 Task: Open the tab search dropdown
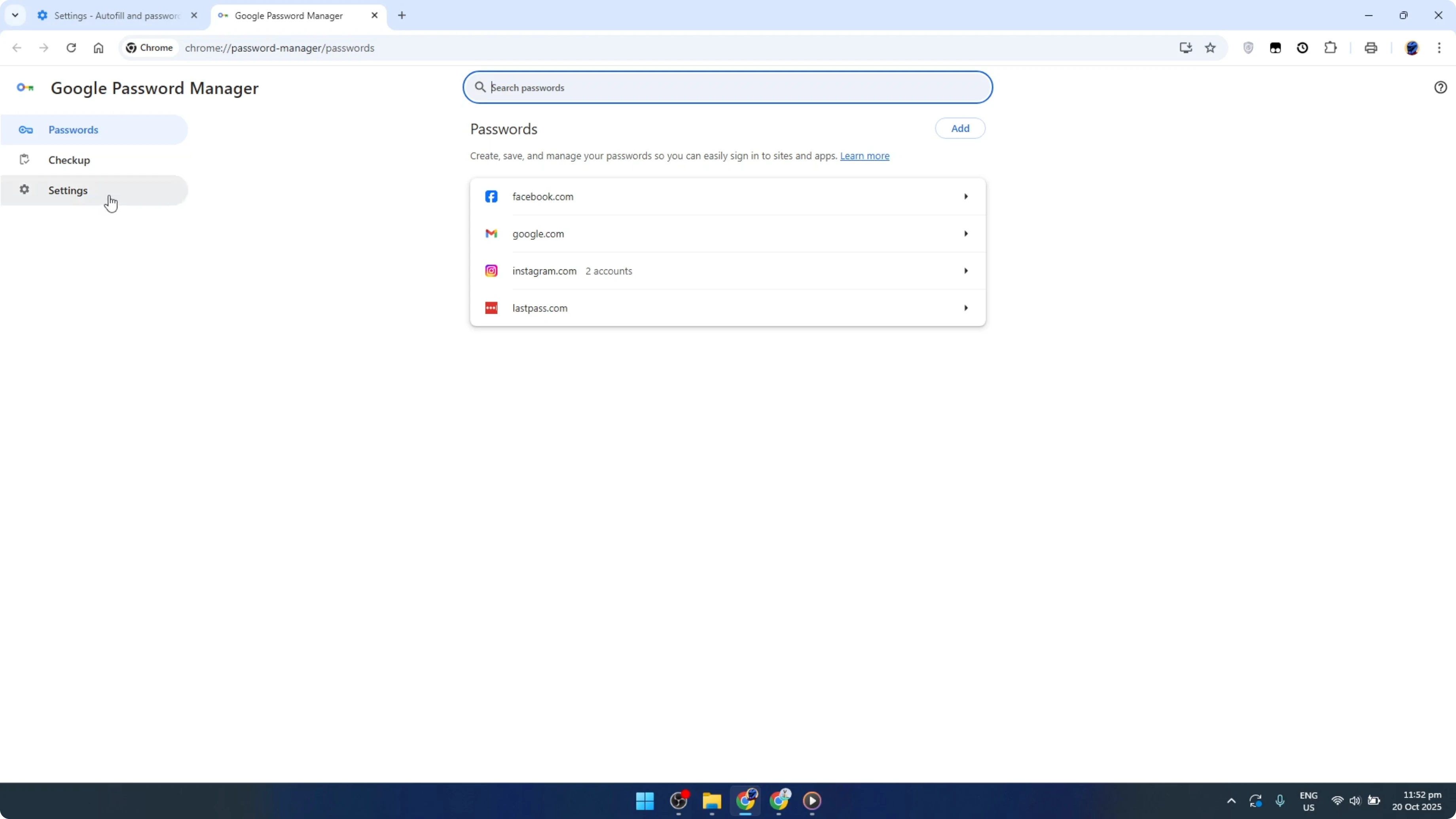(x=15, y=15)
